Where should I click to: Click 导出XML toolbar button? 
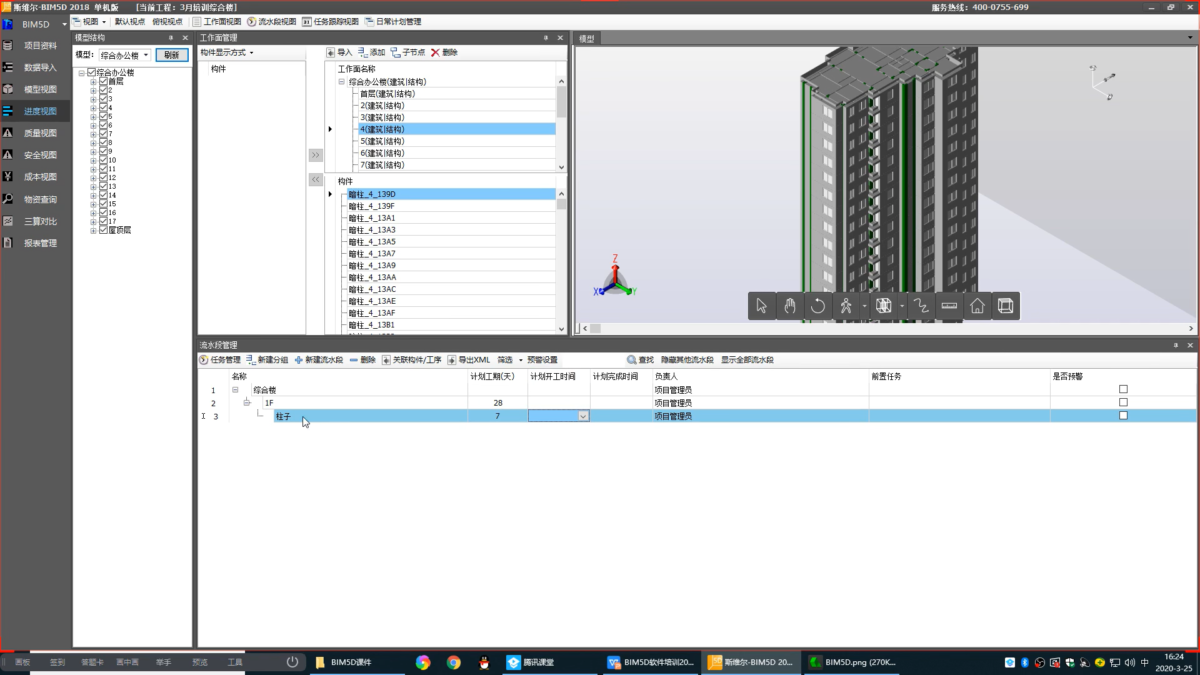pyautogui.click(x=469, y=360)
